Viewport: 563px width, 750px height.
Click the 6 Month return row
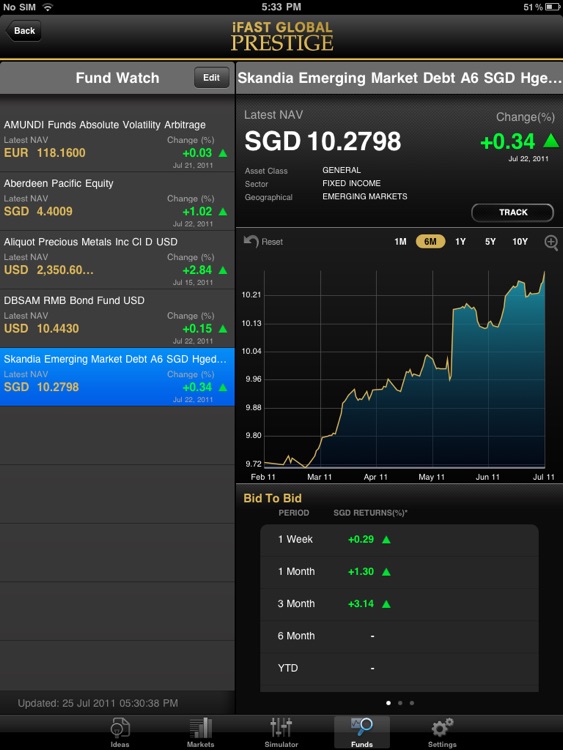(399, 636)
